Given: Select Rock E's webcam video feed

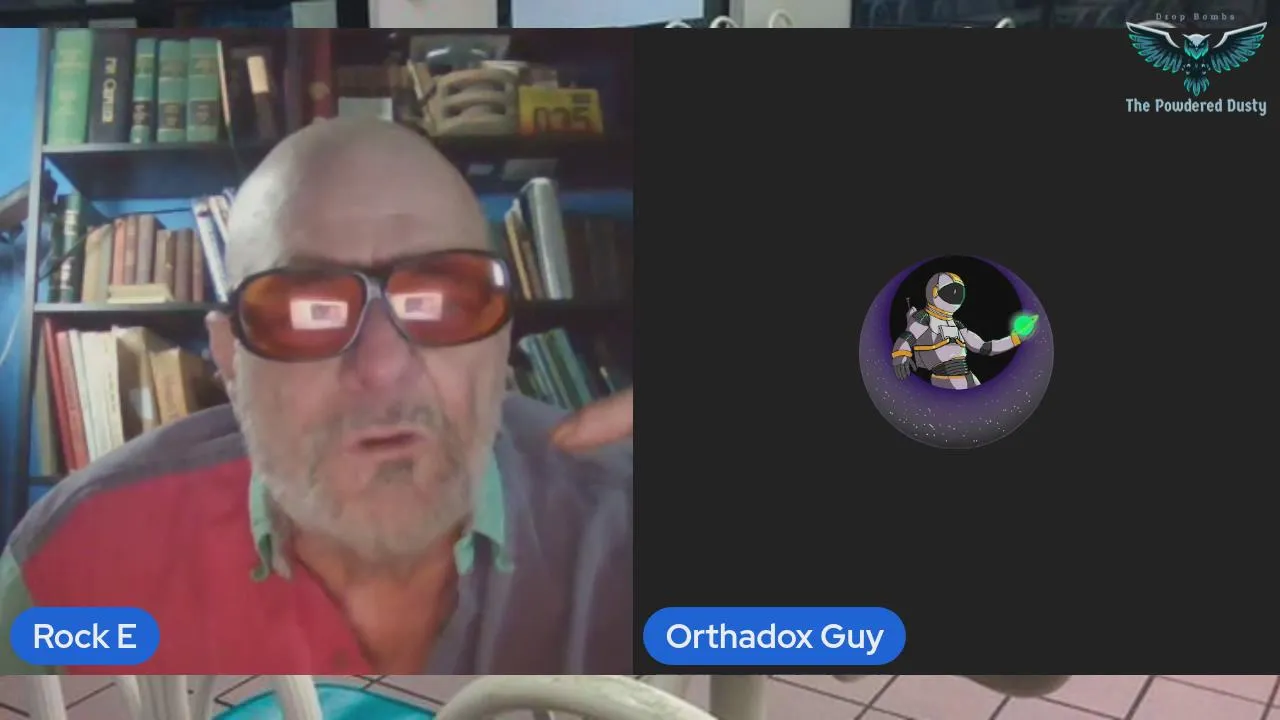Looking at the screenshot, I should click(316, 351).
